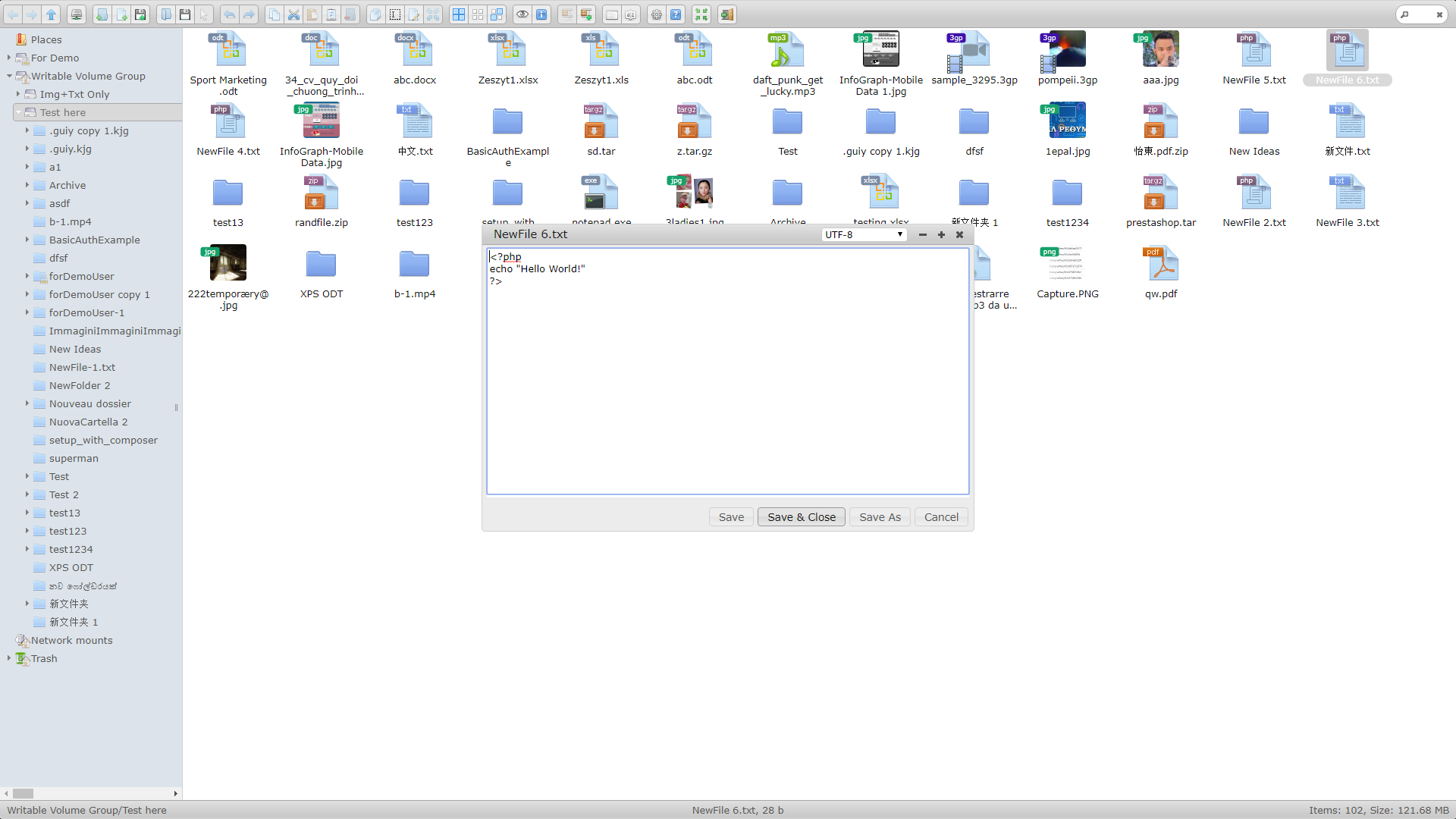Go to parent folder with up arrow
Image resolution: width=1456 pixels, height=819 pixels.
click(x=51, y=14)
